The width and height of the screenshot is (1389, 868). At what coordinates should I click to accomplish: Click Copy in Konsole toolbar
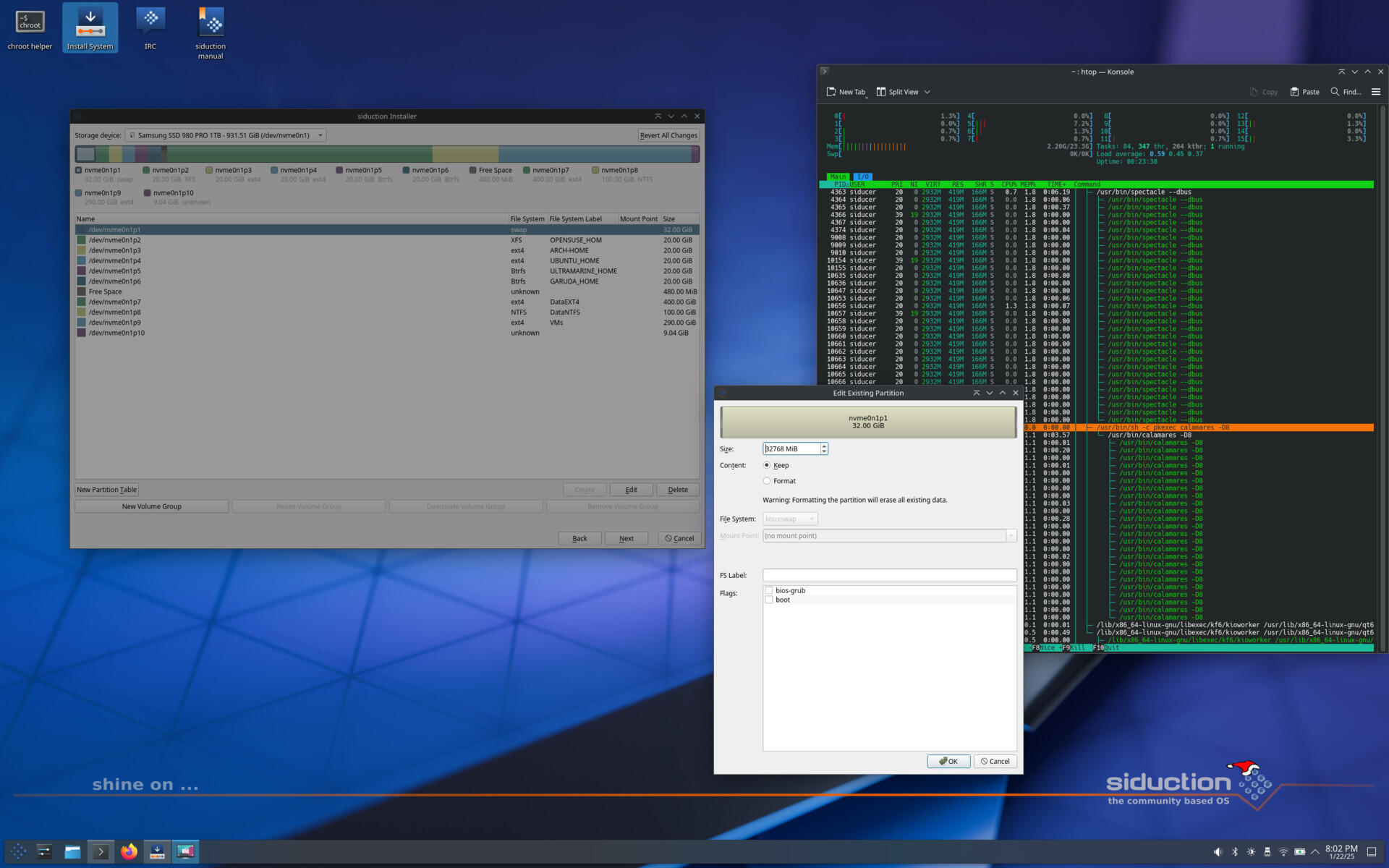click(x=1263, y=92)
